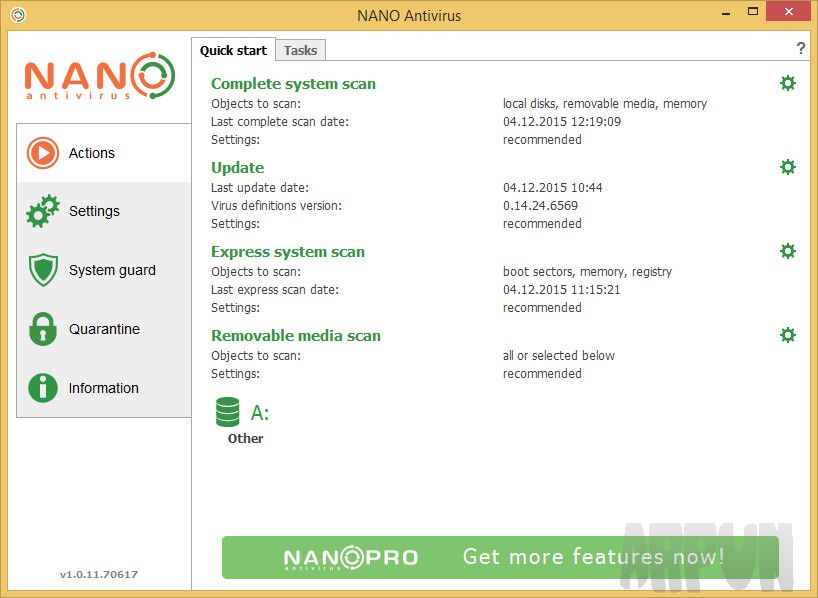This screenshot has height=598, width=818.
Task: Open gear settings for Removable media scan
Action: (787, 335)
